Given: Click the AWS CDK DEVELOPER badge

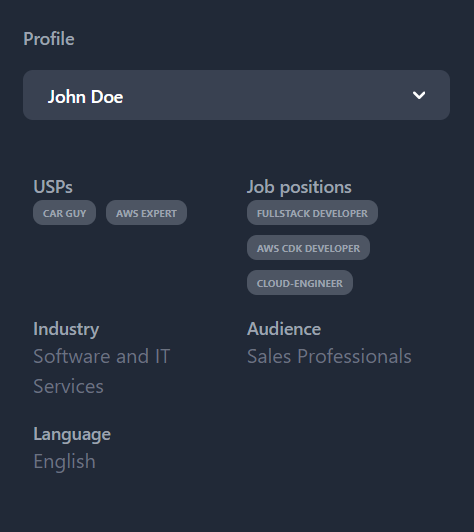Looking at the screenshot, I should coord(308,248).
